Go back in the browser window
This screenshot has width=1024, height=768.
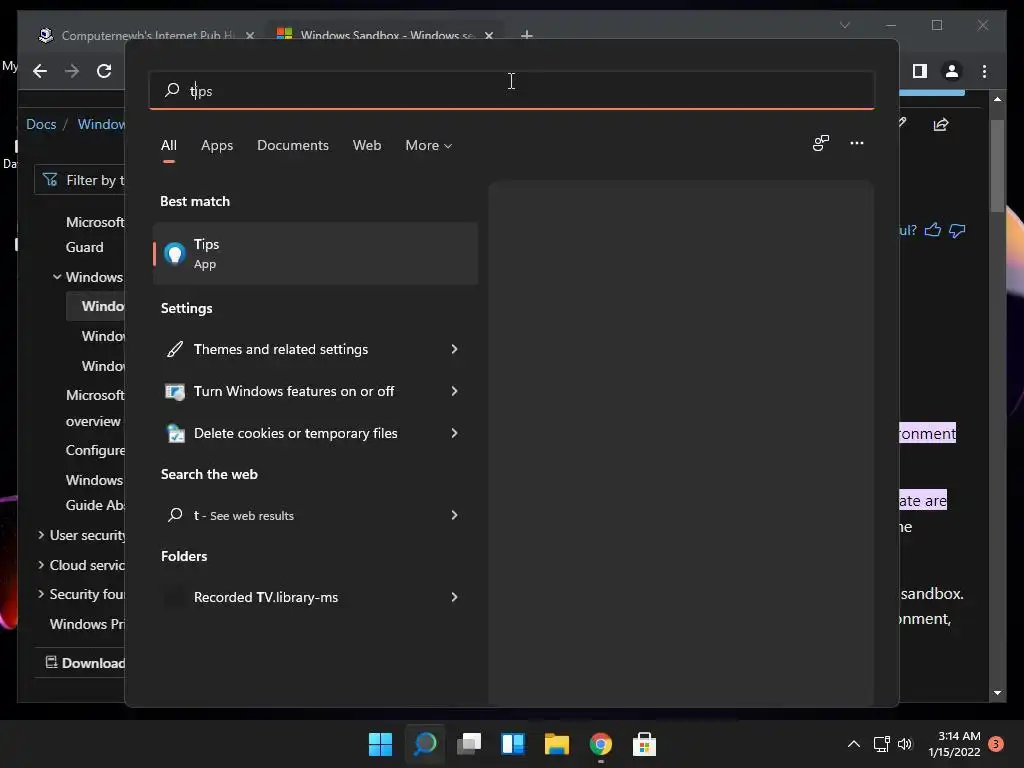[x=40, y=71]
